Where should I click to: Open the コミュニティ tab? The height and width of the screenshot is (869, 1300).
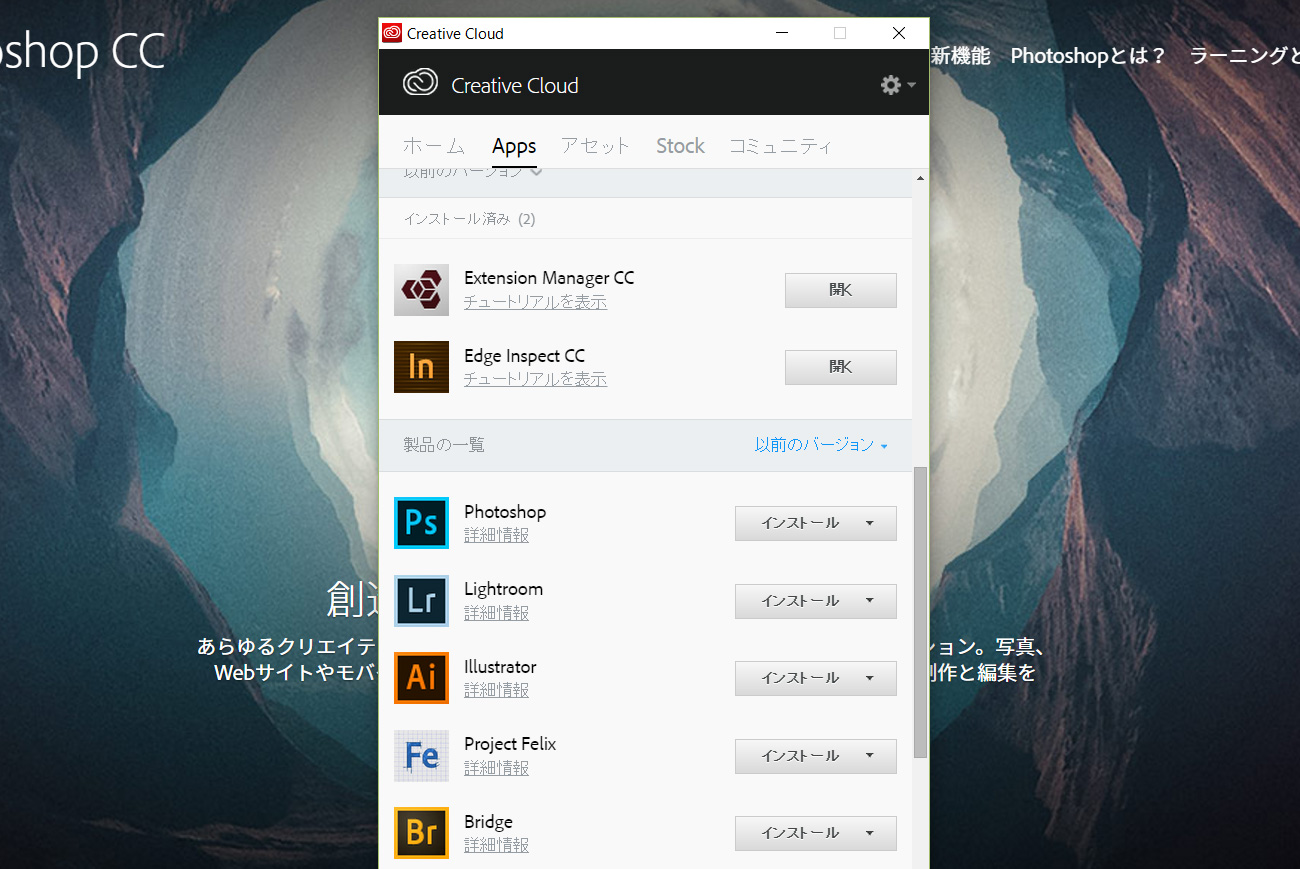pyautogui.click(x=780, y=146)
